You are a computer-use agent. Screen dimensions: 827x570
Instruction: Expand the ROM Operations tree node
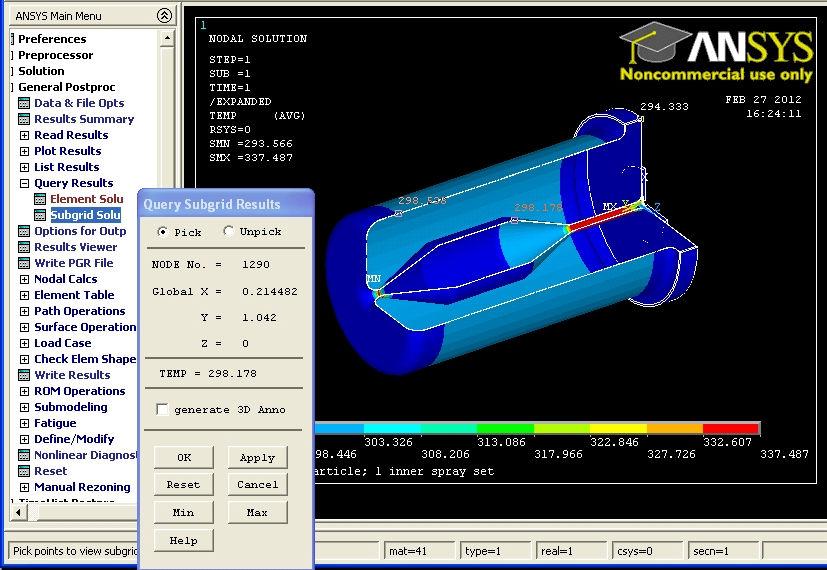click(x=24, y=391)
